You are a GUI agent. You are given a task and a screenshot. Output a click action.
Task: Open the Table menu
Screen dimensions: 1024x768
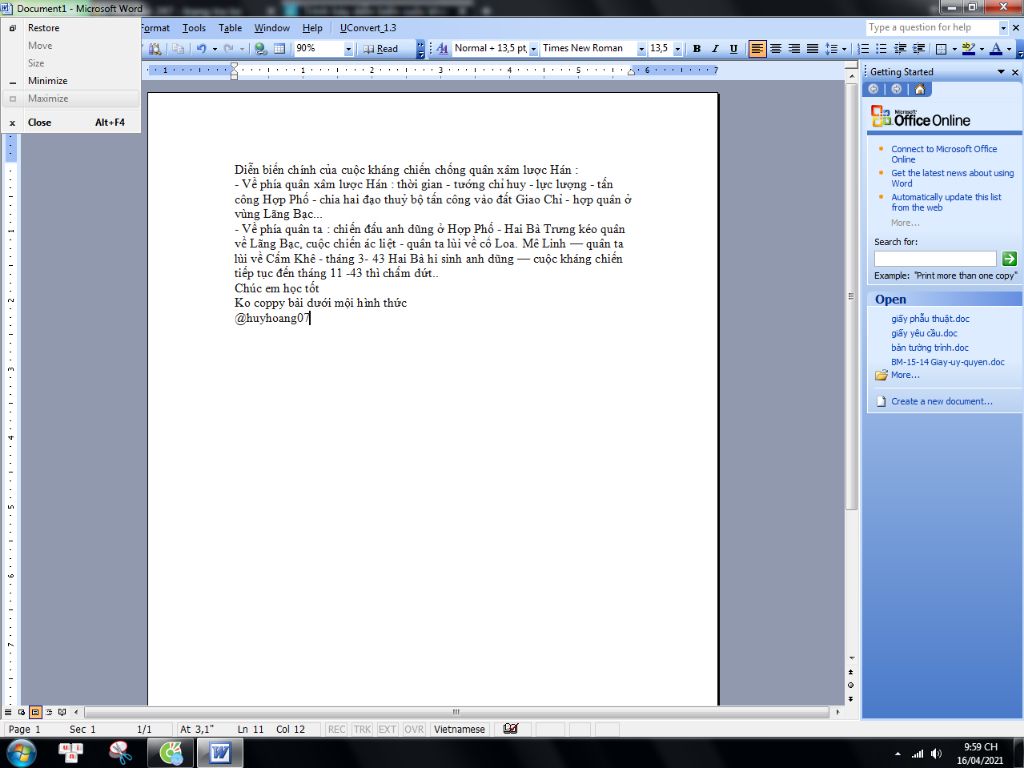[x=230, y=27]
